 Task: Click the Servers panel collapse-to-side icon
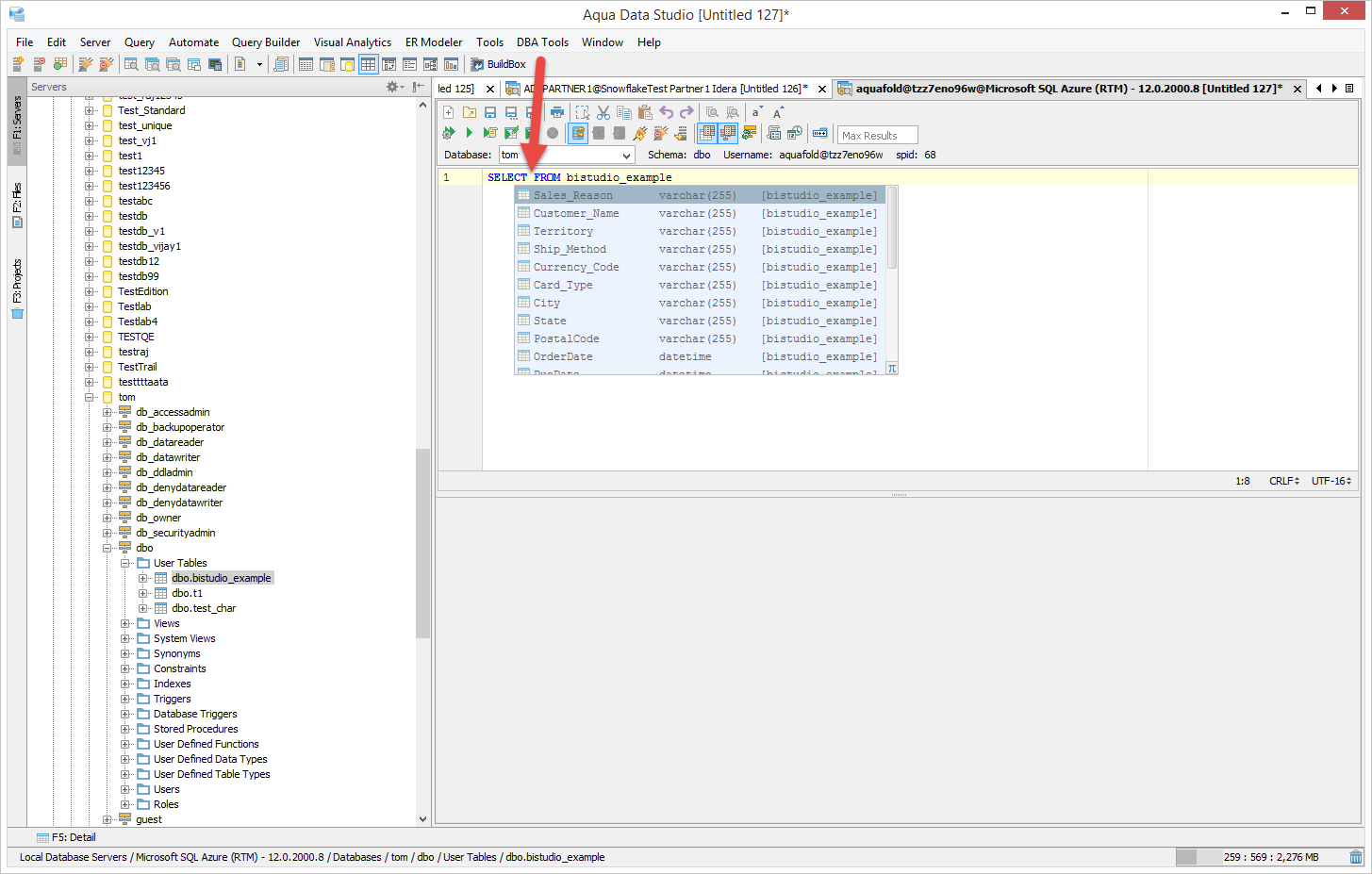(418, 87)
